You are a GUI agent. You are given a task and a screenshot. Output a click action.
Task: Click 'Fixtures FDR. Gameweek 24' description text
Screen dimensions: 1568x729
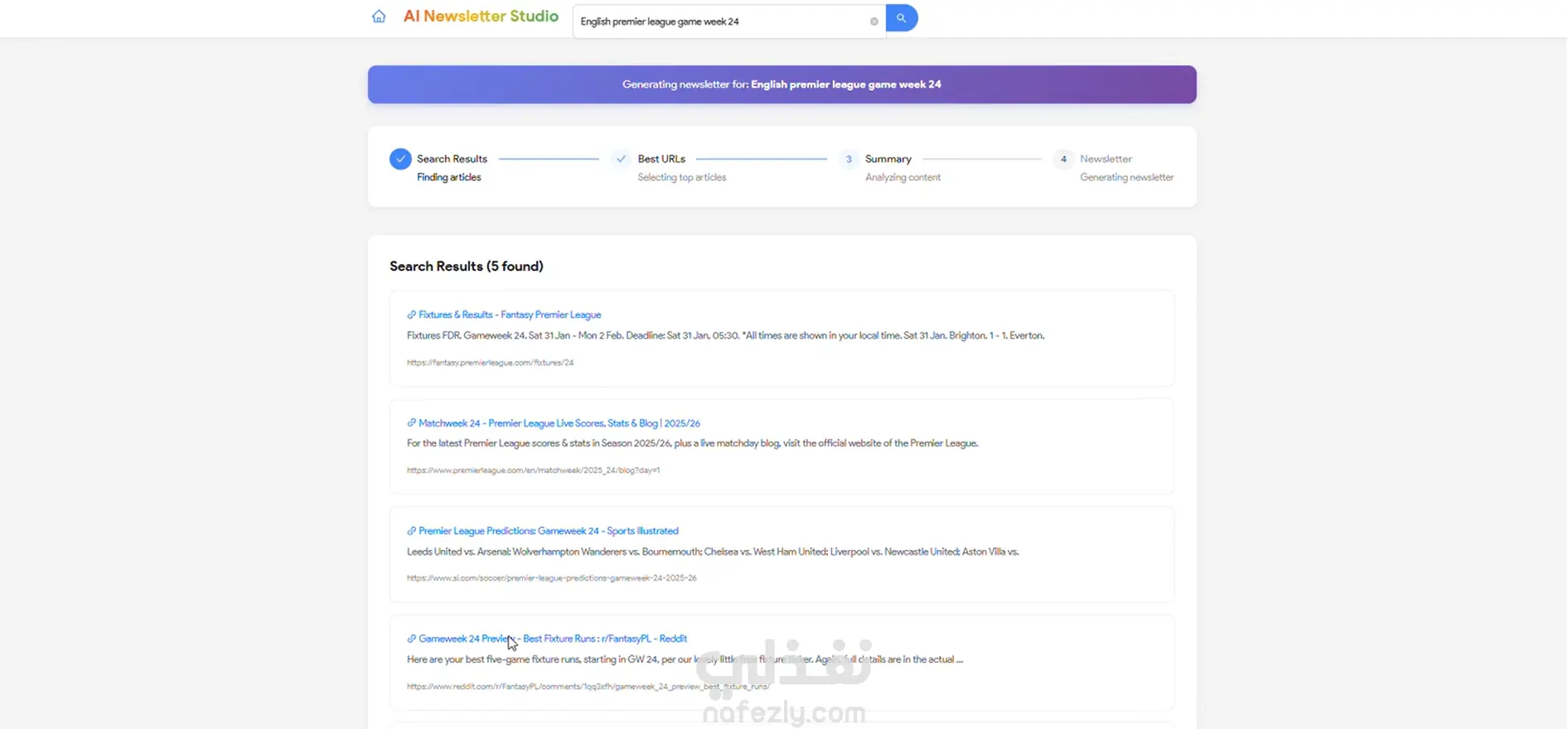(x=725, y=336)
